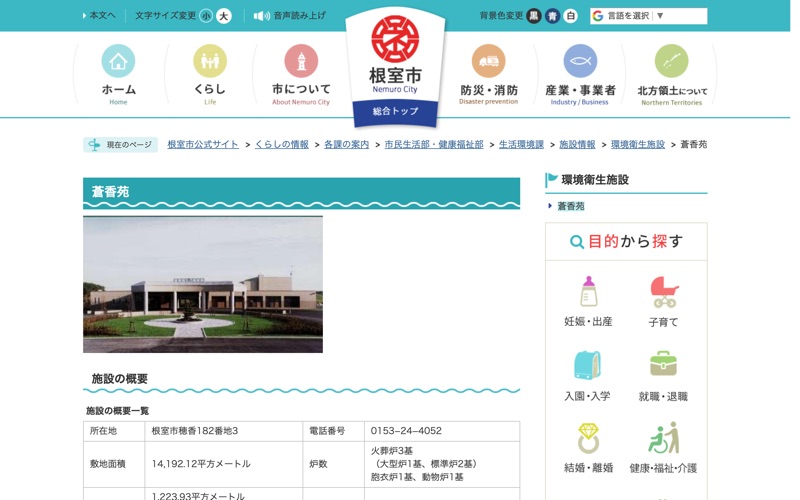800x500 pixels.
Task: Open 蒼香苑 link in the sidebar
Action: pyautogui.click(x=570, y=206)
